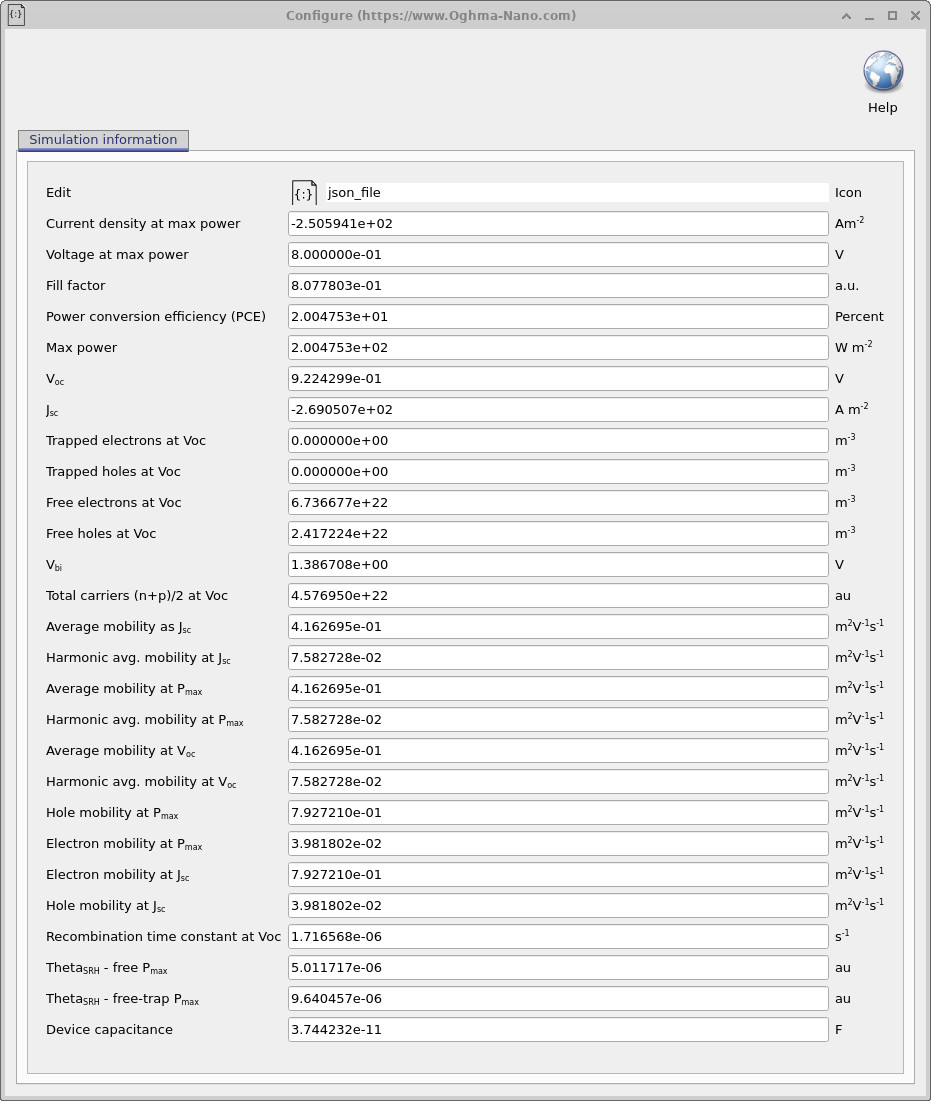931x1101 pixels.
Task: Click the 'Percent' unit text
Action: click(859, 316)
